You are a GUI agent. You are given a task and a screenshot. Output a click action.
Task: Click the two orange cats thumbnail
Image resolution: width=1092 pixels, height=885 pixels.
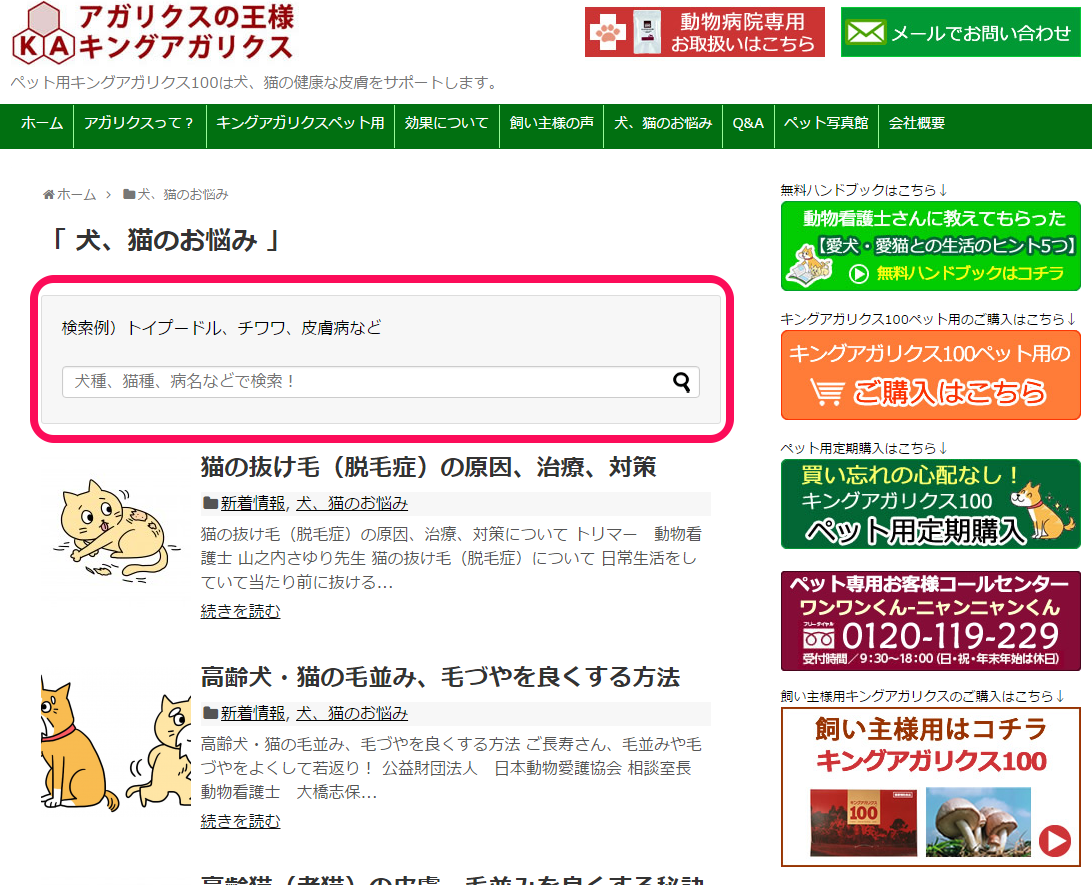[116, 740]
